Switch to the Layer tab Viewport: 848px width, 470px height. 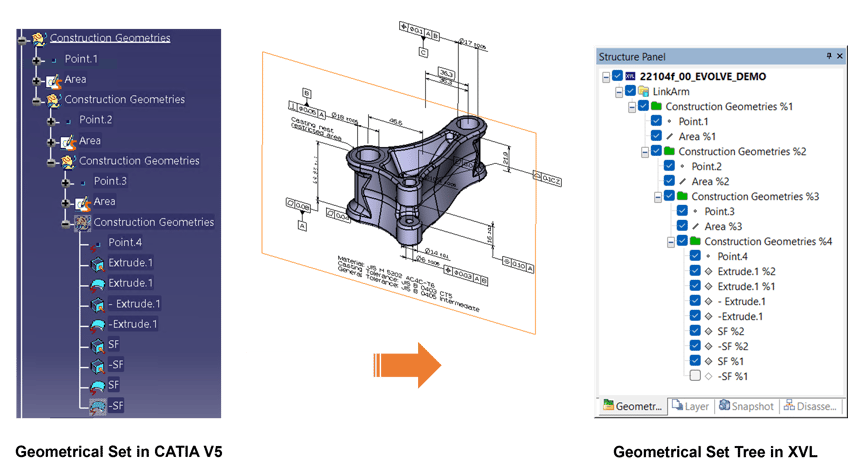(690, 406)
